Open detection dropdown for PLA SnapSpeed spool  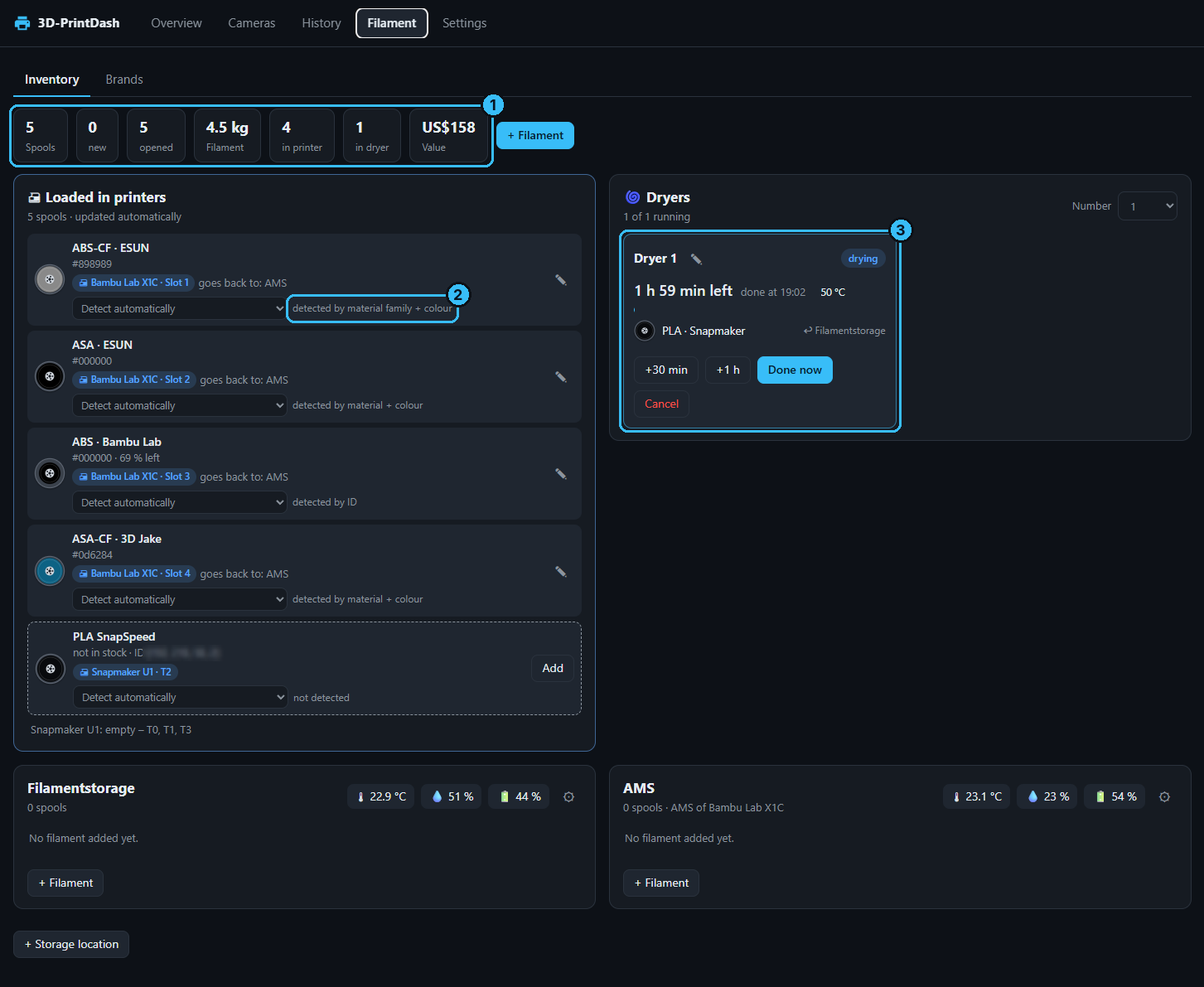point(181,697)
